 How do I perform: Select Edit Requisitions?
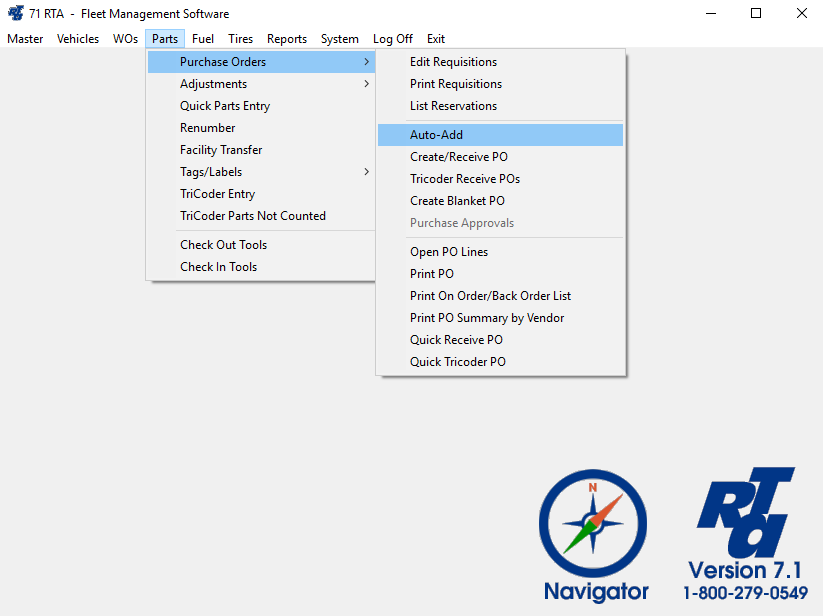click(x=453, y=62)
